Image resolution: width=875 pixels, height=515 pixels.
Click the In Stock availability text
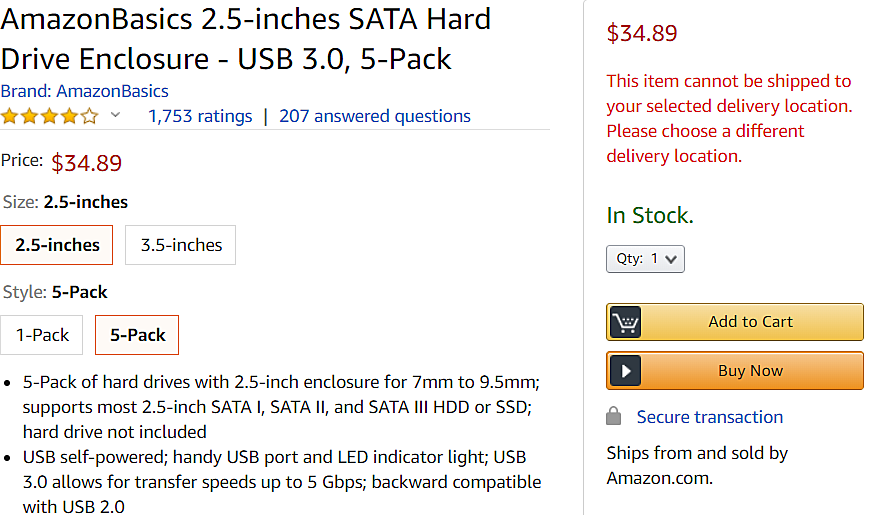coord(650,215)
